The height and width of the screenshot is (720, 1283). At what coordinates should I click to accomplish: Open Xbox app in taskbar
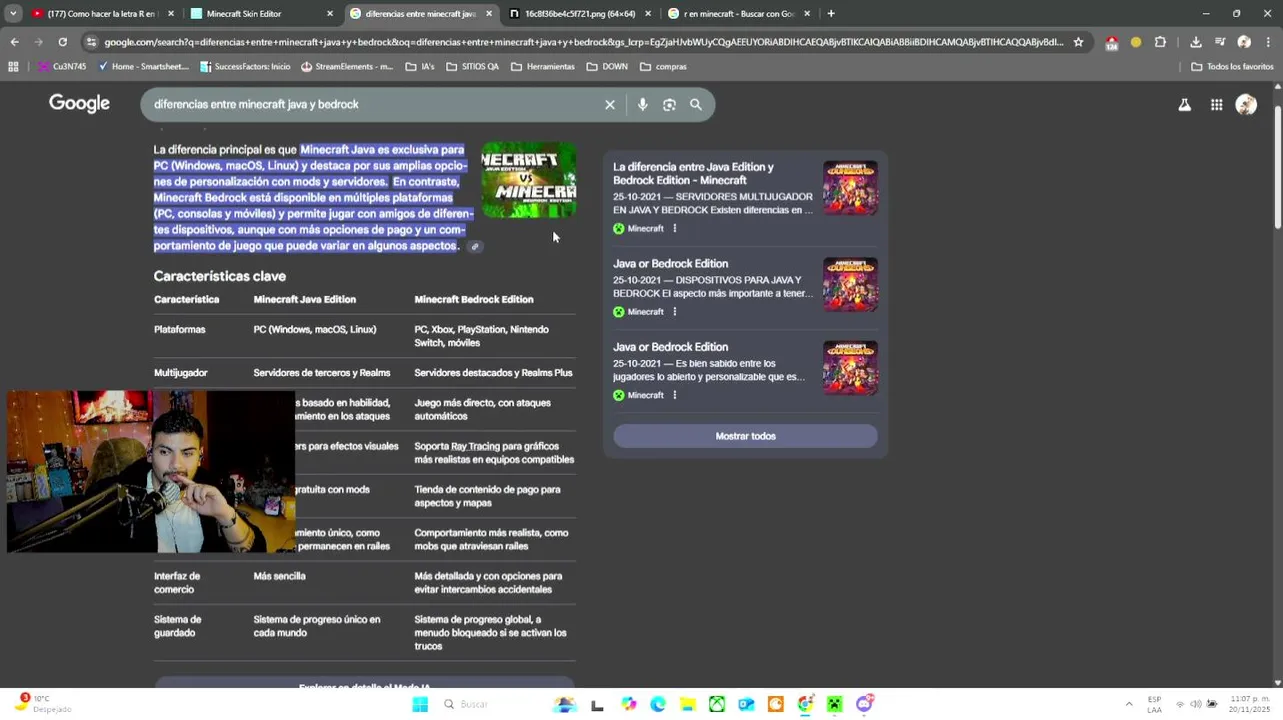717,704
